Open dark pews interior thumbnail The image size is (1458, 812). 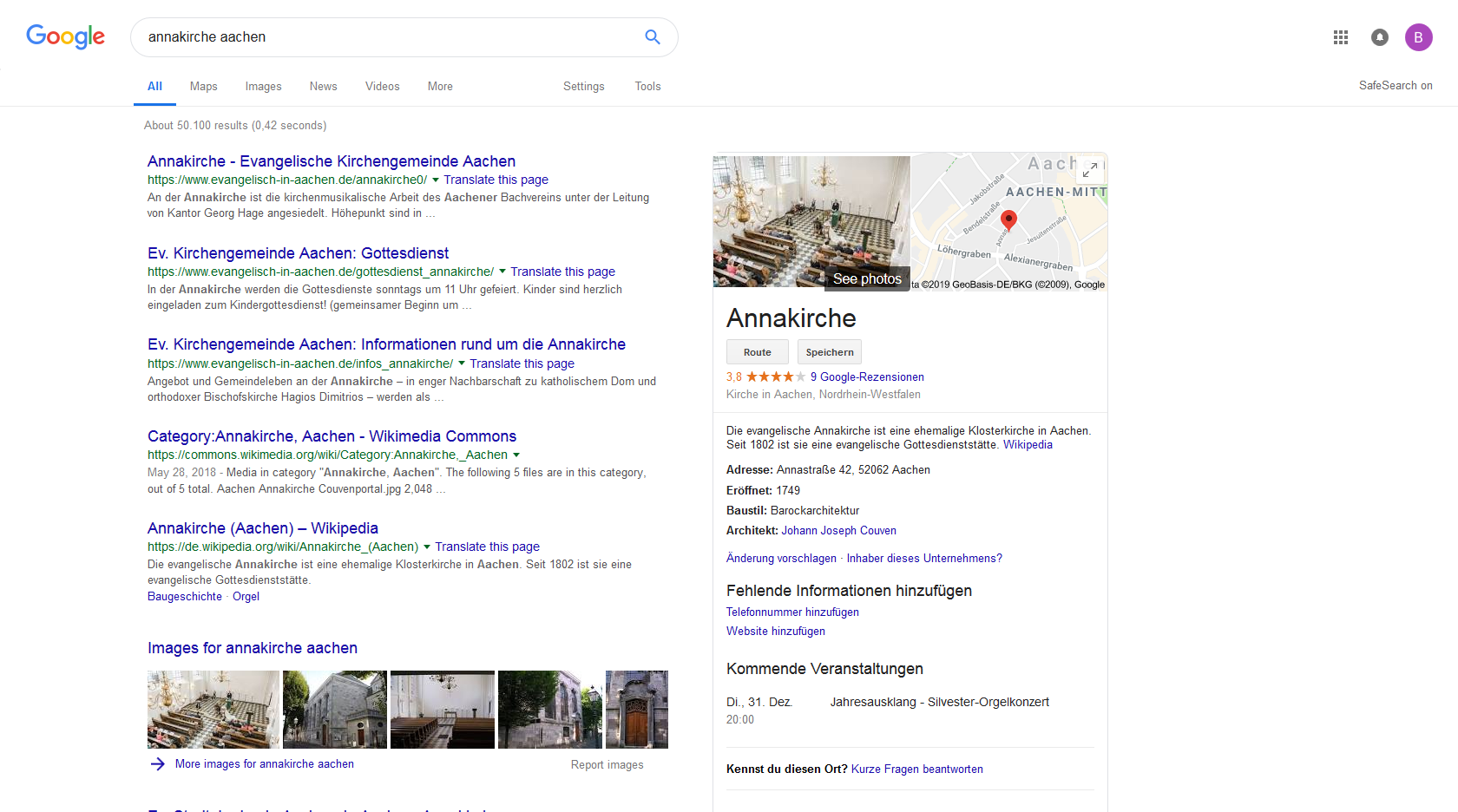click(x=443, y=710)
